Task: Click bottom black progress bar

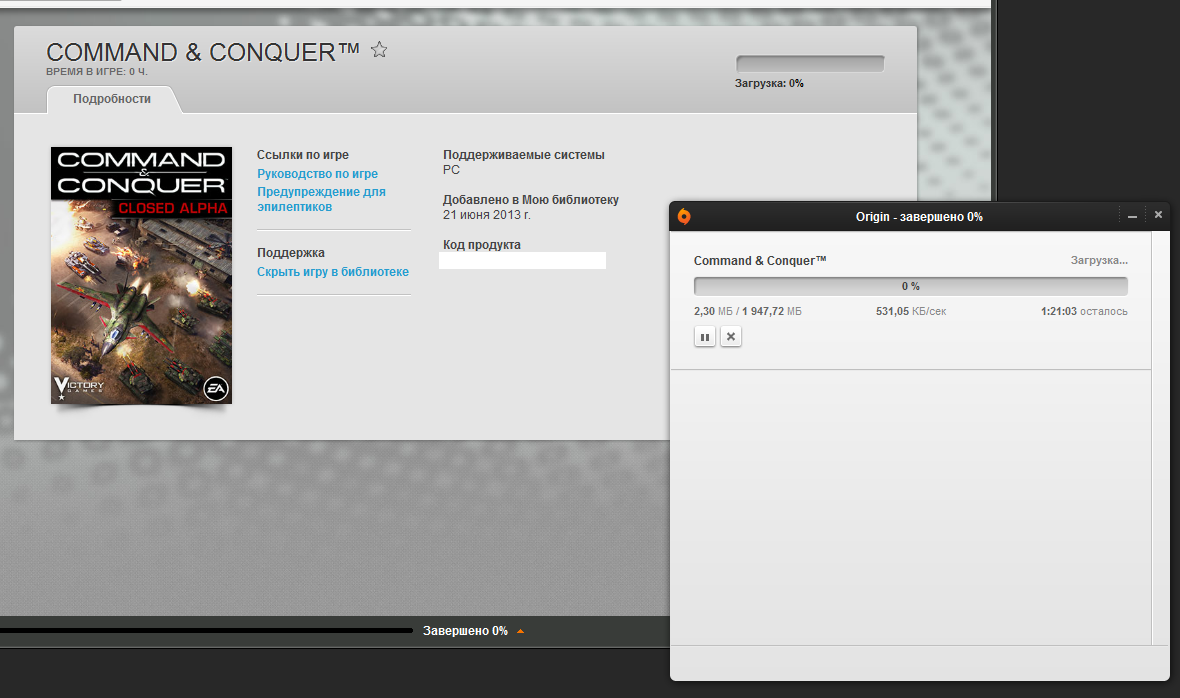Action: click(x=206, y=630)
